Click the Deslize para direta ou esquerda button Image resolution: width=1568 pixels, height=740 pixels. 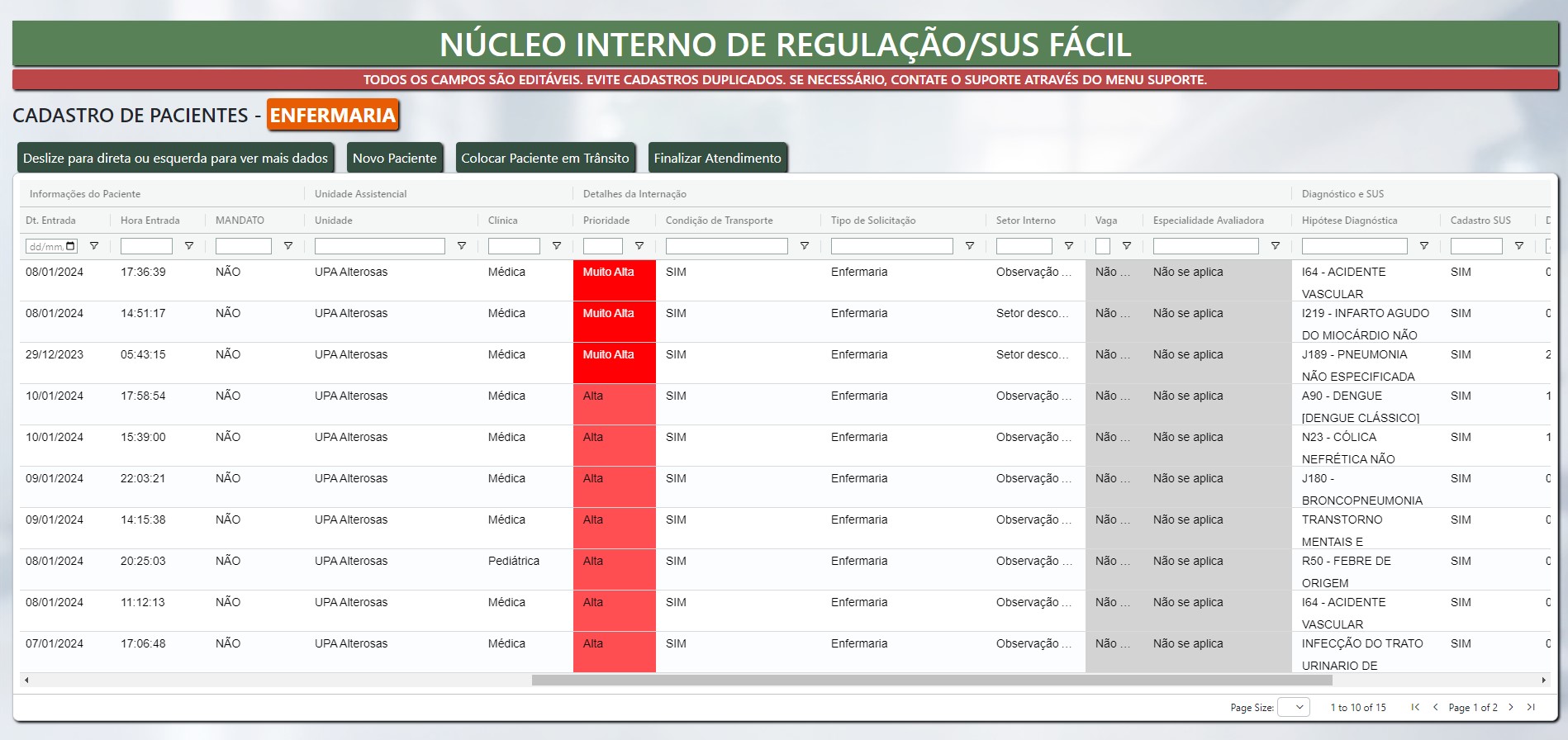[175, 159]
